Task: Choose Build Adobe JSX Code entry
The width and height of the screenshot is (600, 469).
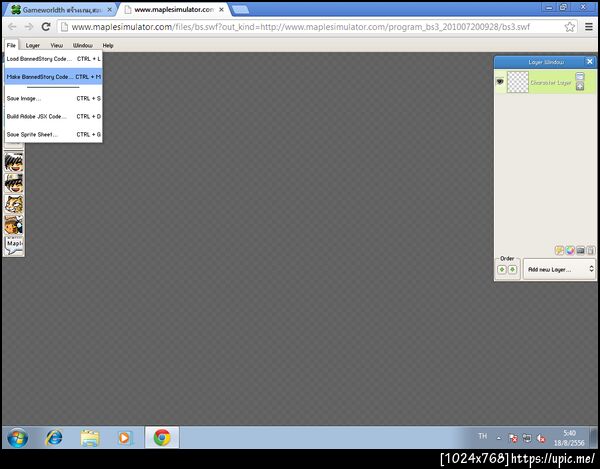Action: (x=54, y=116)
